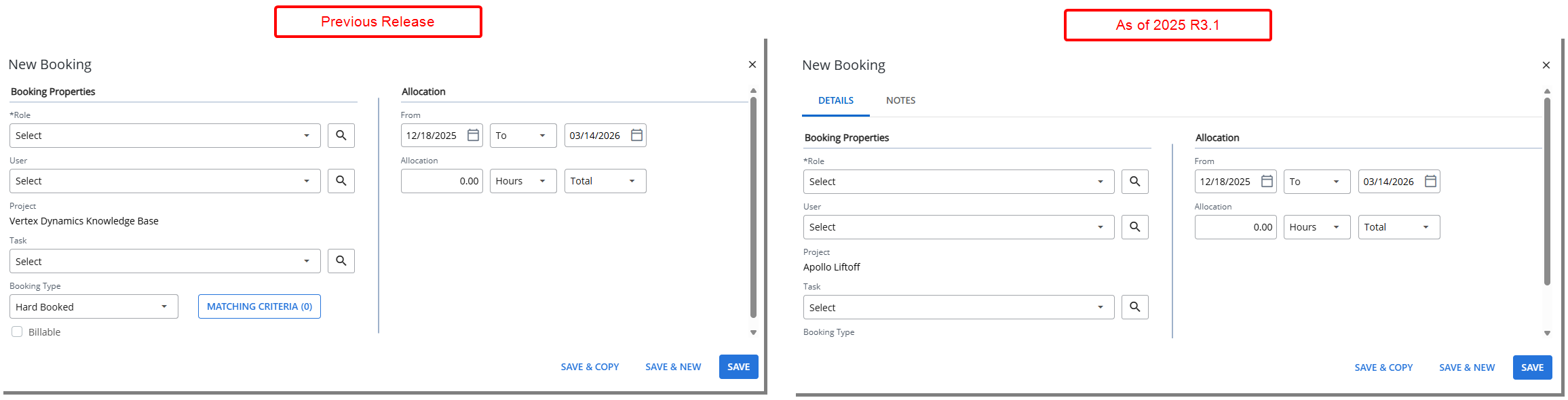
Task: Click search icon next to User in previous release dialog
Action: point(341,181)
